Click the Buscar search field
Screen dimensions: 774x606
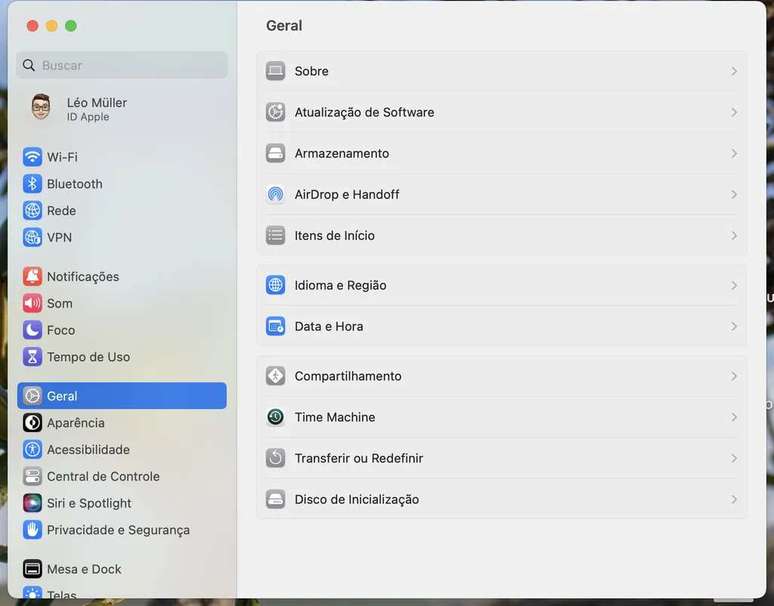[122, 65]
